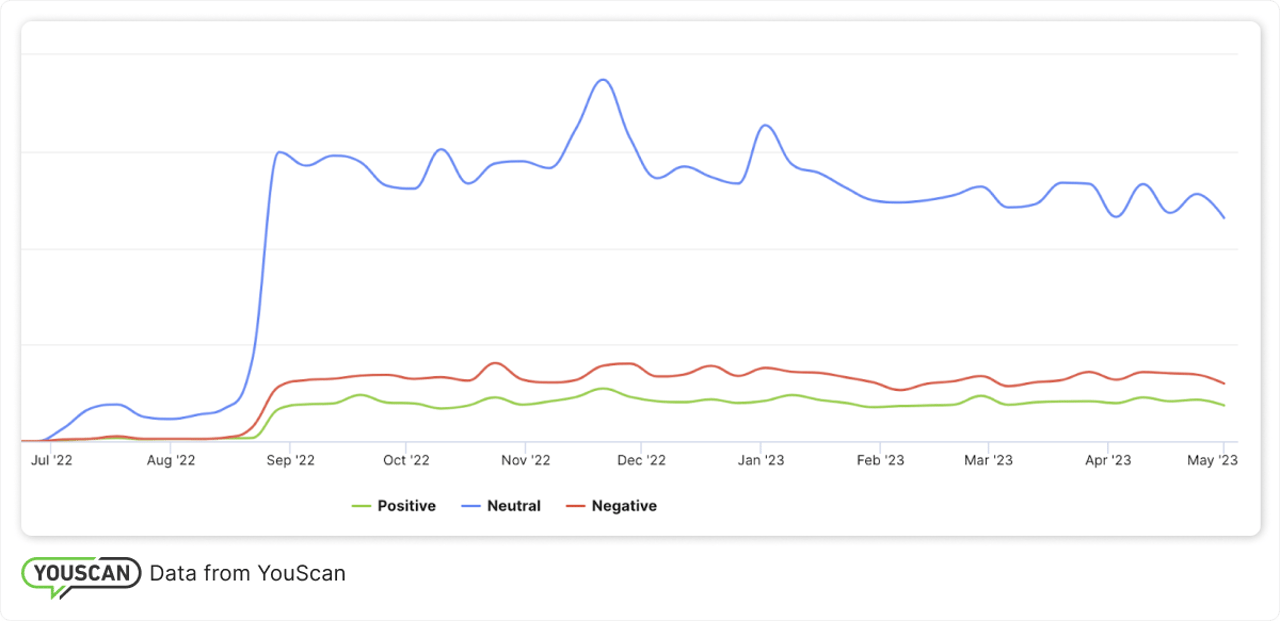1280x621 pixels.
Task: Click the Jul '22 axis label
Action: tap(52, 460)
